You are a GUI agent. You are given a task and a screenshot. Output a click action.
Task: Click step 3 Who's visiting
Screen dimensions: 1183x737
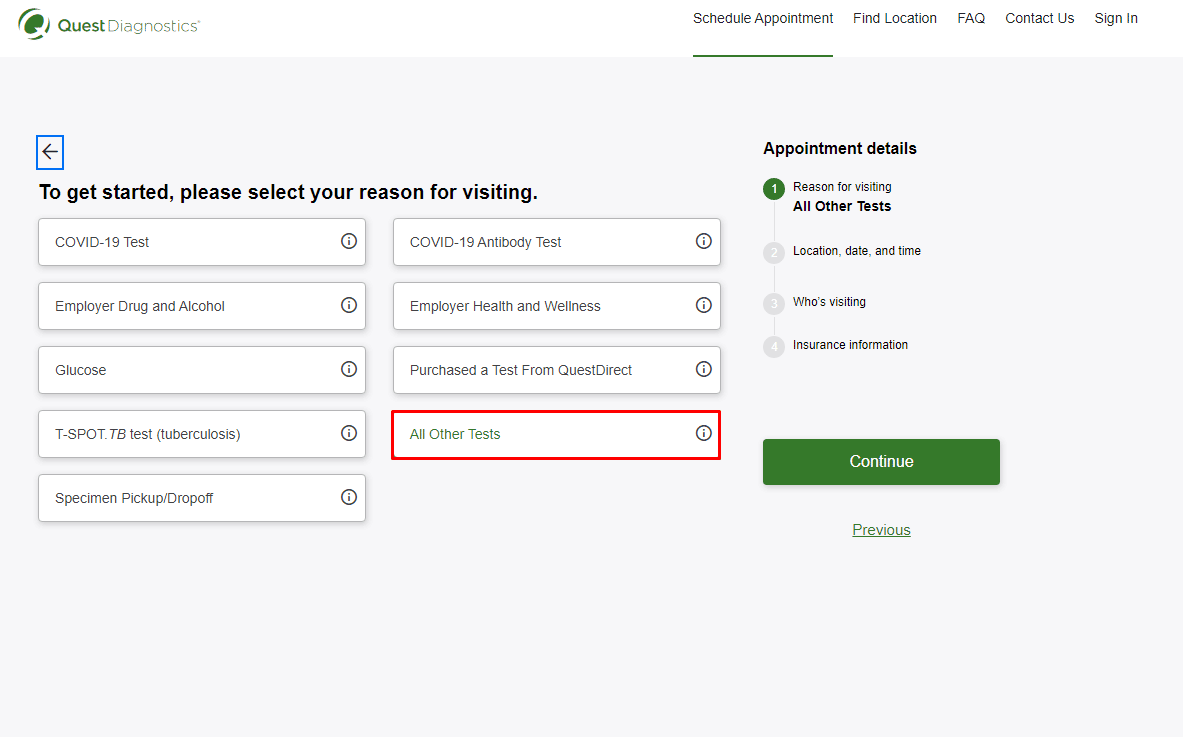[x=815, y=302]
